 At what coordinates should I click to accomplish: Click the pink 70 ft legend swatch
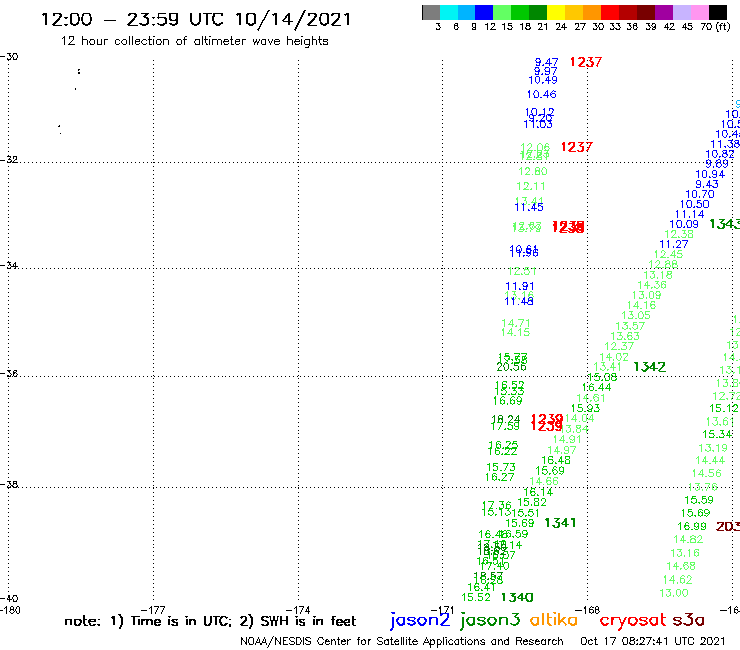700,12
